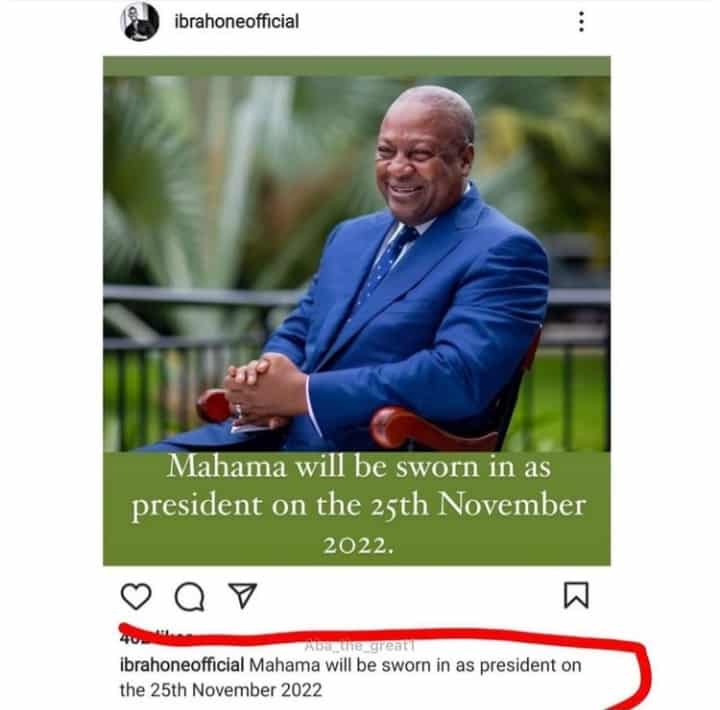Click the "2022." text in green banner

click(359, 546)
